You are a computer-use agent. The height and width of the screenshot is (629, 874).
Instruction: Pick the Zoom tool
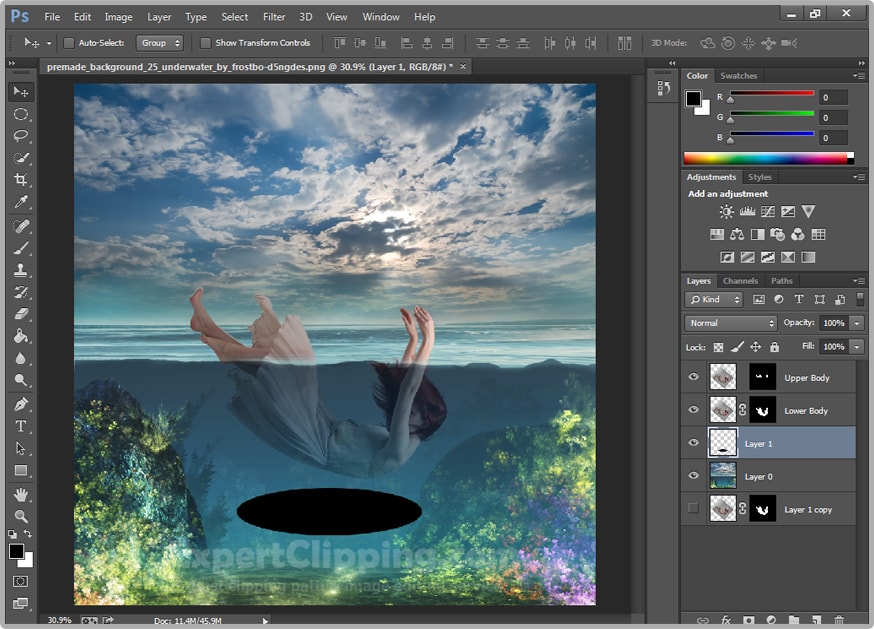coord(20,516)
